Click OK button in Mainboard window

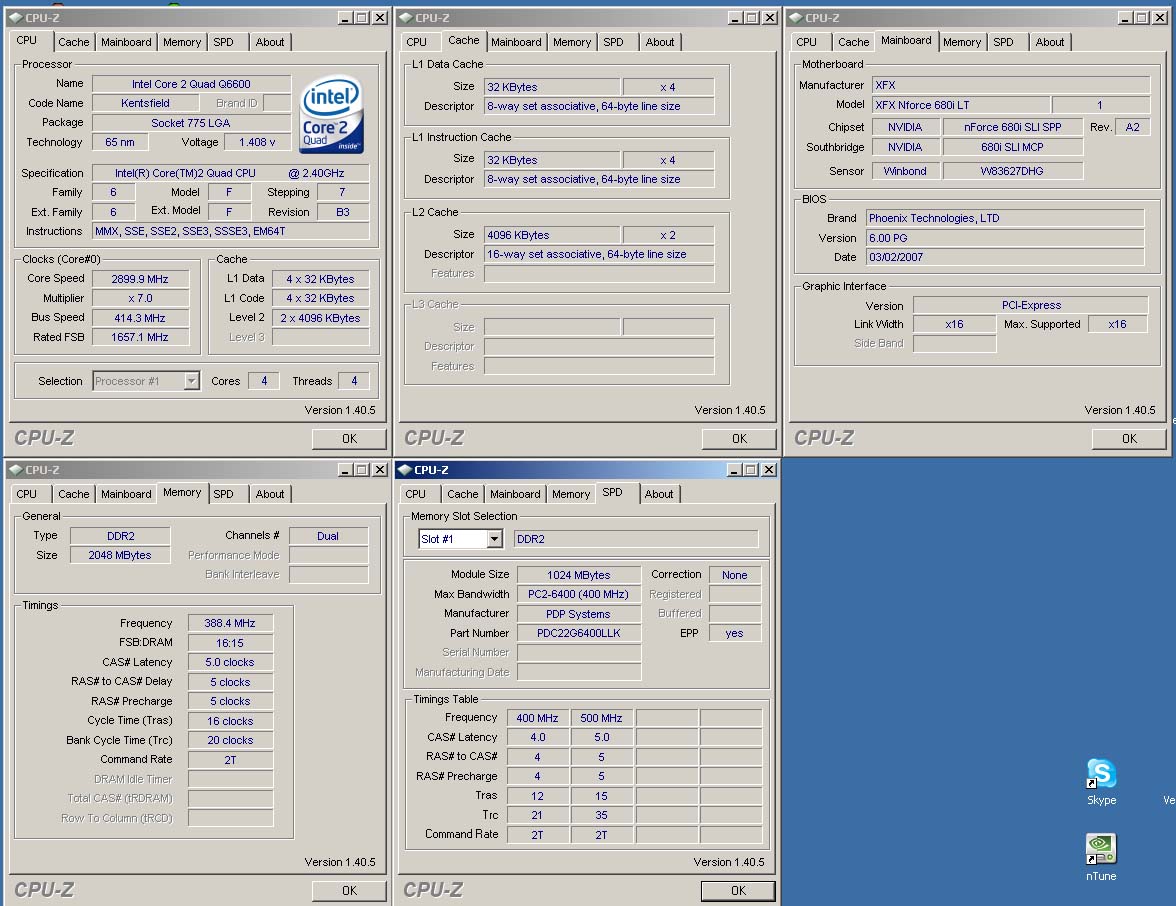click(1130, 439)
